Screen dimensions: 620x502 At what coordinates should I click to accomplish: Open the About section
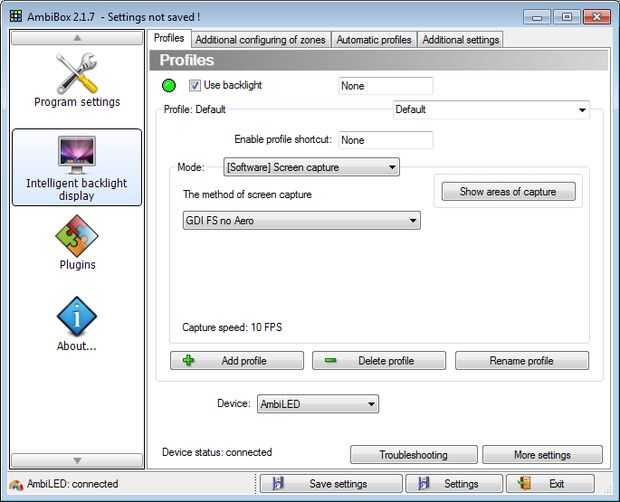77,324
